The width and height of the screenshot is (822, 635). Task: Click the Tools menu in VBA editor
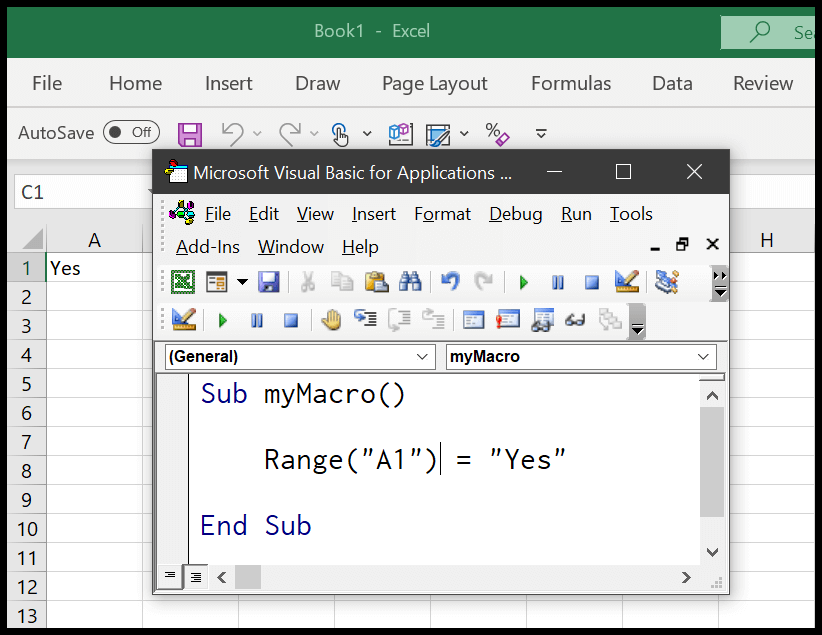coord(630,214)
